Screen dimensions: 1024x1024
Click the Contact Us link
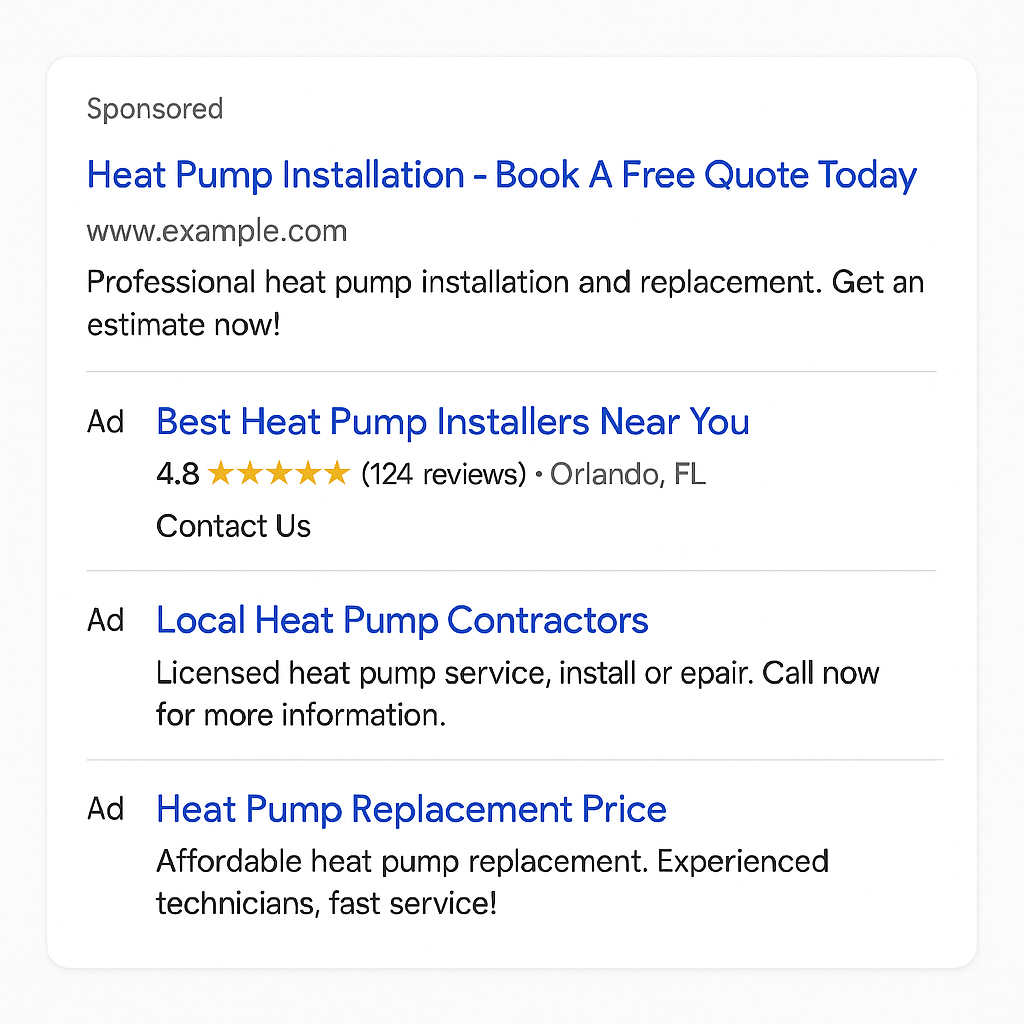pos(232,525)
